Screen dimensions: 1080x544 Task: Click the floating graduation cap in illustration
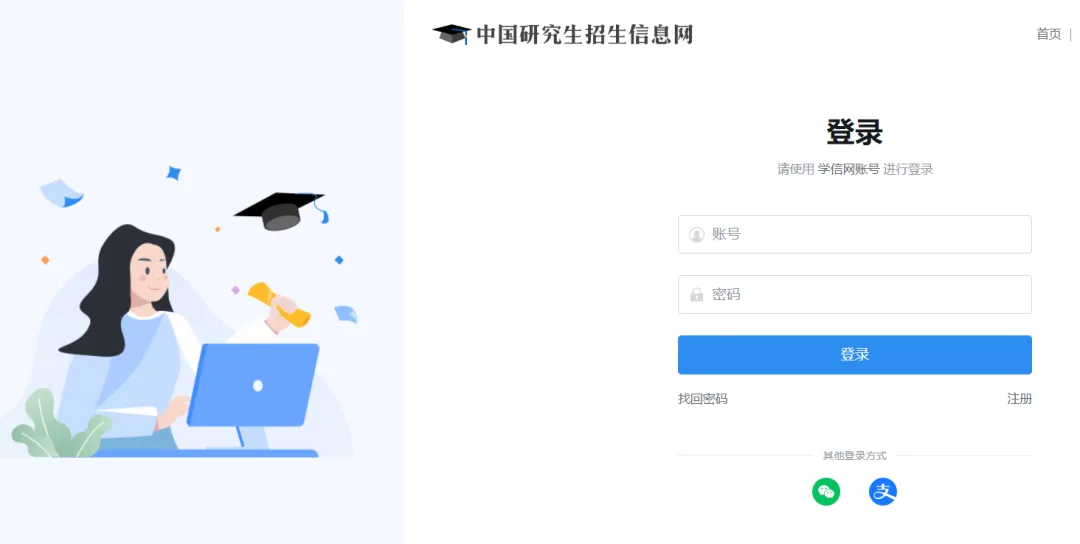click(281, 211)
